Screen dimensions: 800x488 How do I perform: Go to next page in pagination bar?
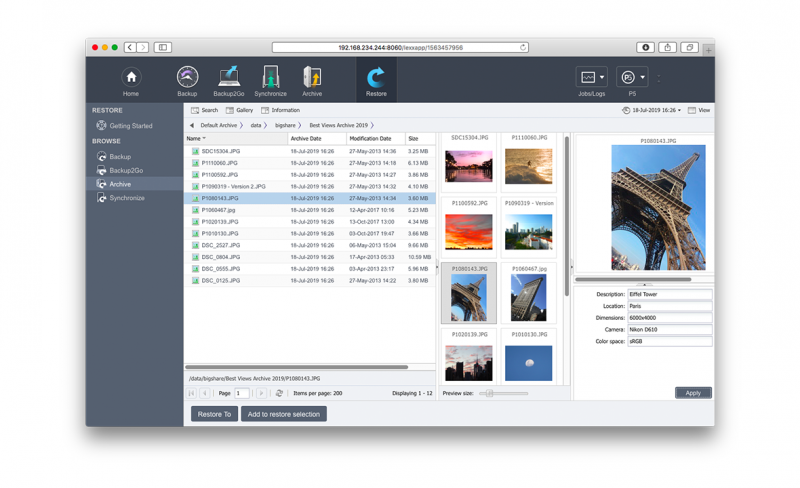pyautogui.click(x=261, y=393)
